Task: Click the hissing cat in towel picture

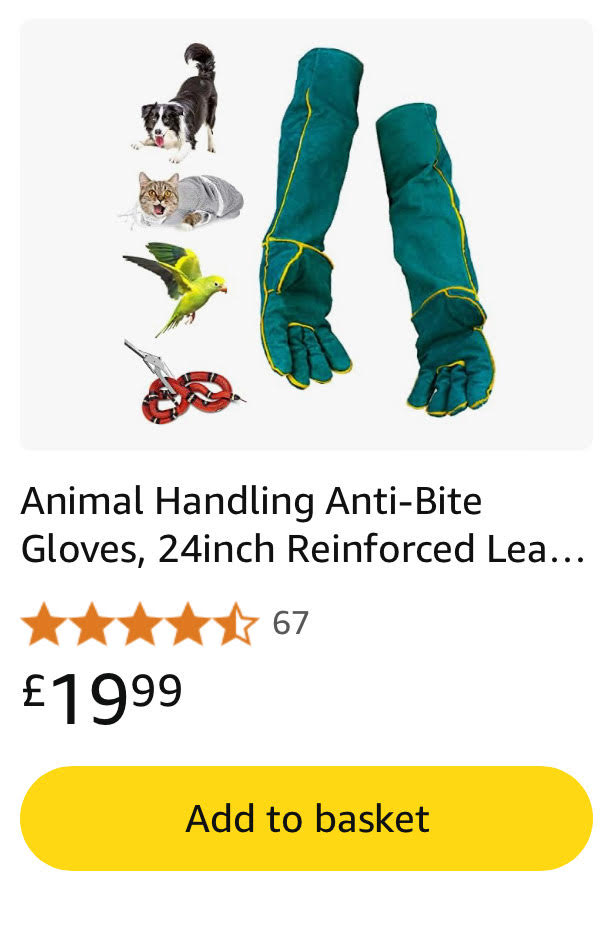Action: coord(182,201)
